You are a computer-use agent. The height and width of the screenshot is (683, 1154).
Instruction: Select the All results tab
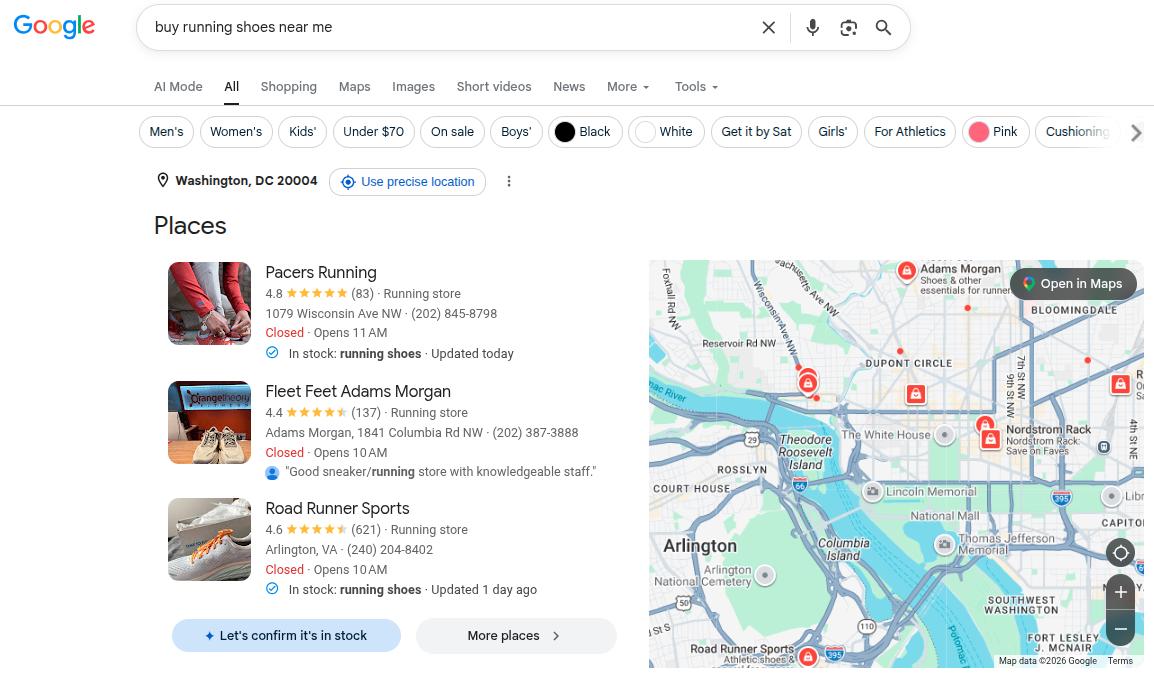[x=232, y=86]
